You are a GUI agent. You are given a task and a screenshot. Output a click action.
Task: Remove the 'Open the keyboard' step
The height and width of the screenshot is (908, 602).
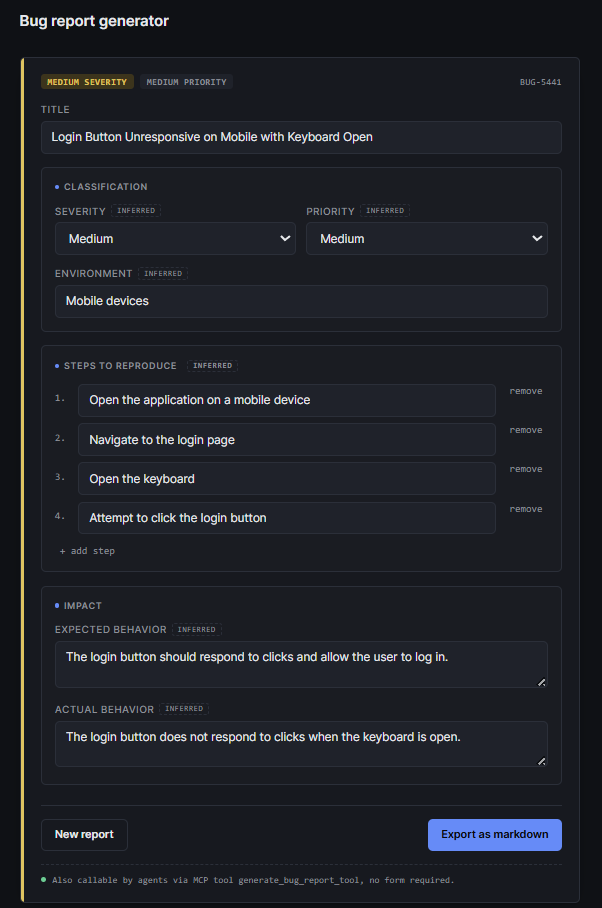pos(526,469)
